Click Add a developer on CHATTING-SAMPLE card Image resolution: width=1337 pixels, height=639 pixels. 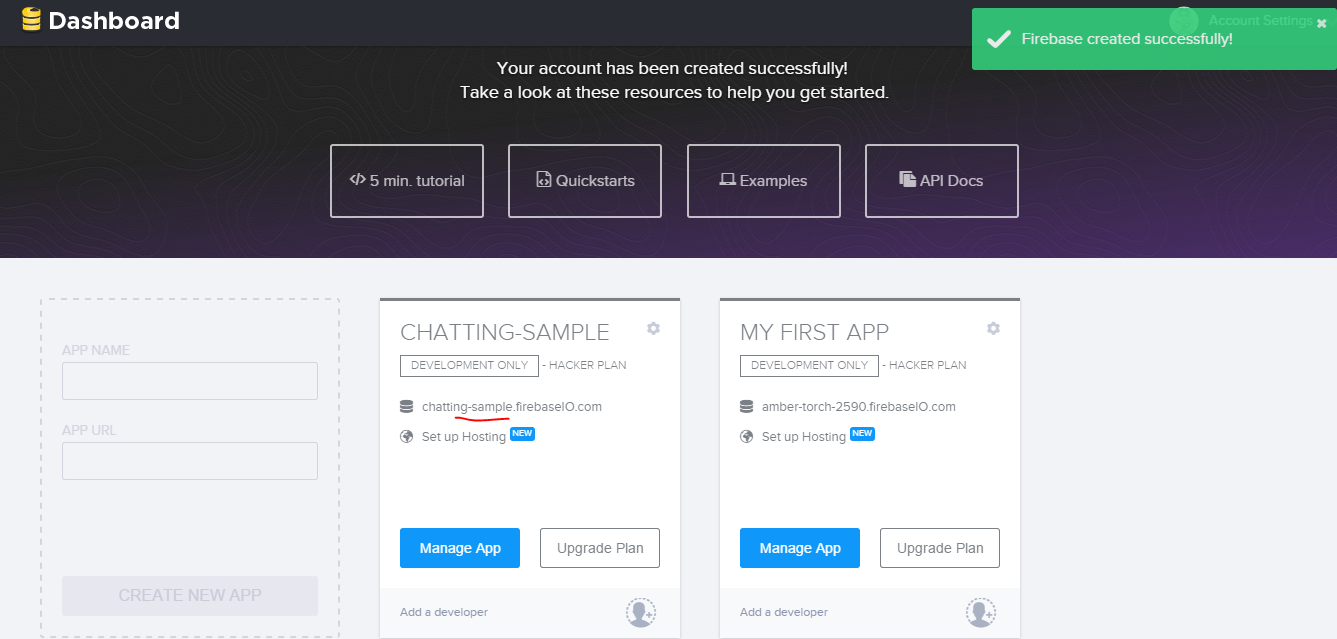tap(444, 612)
